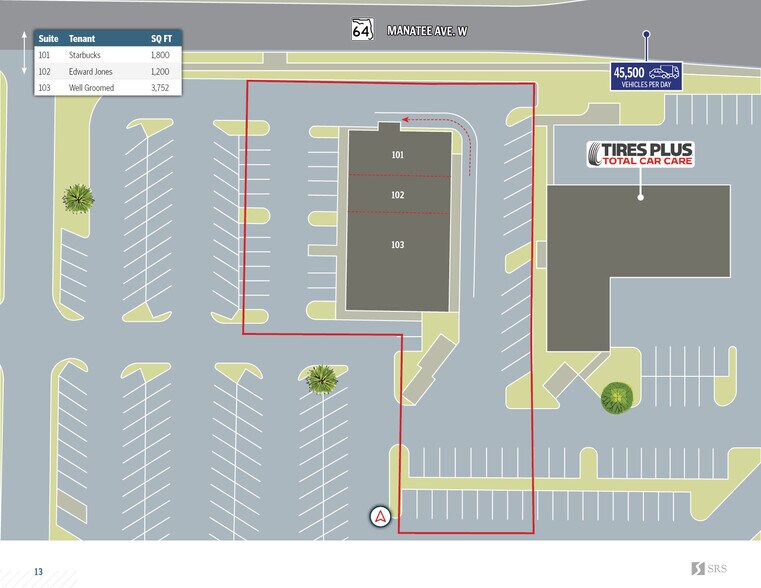Click the page number 13
This screenshot has width=761, height=588.
[38, 572]
